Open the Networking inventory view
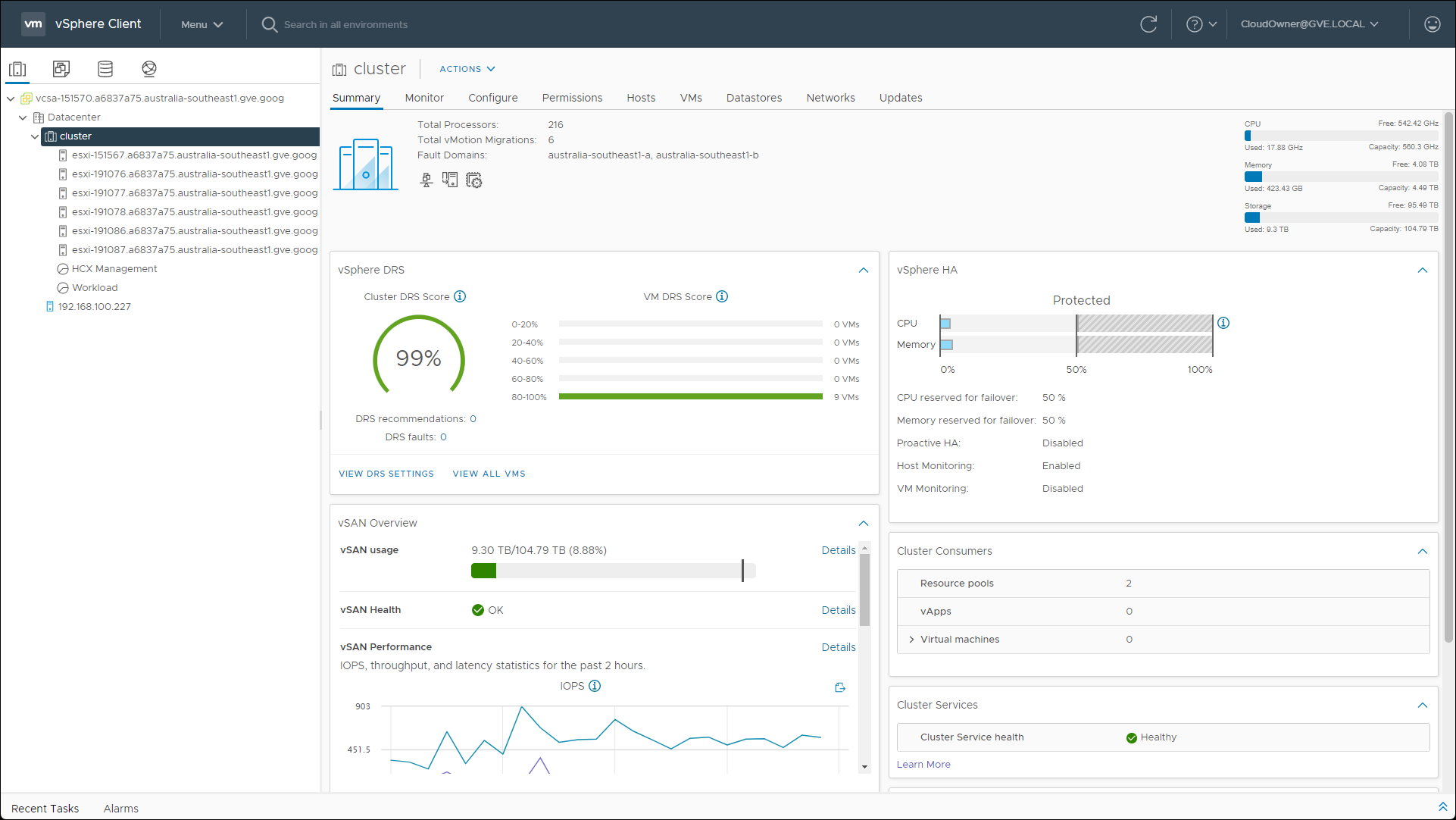The height and width of the screenshot is (820, 1456). (x=149, y=69)
